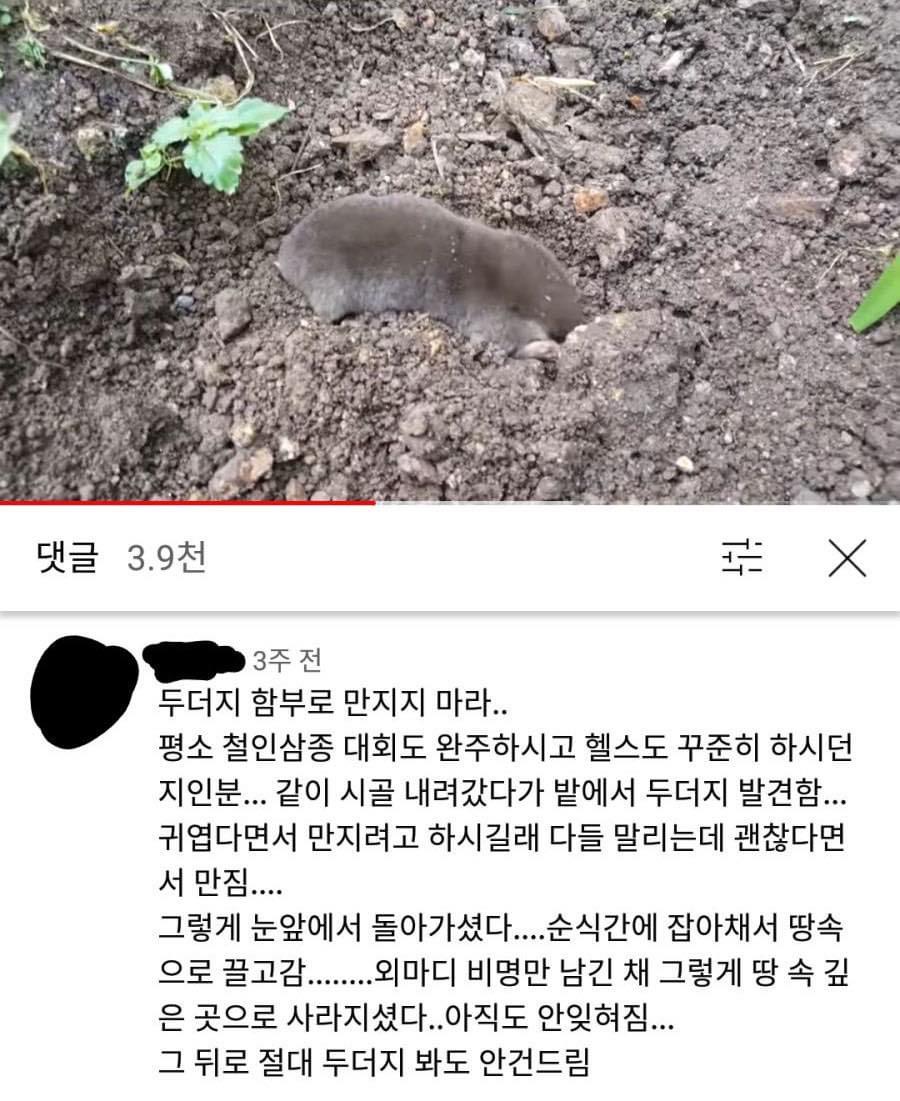Tap the last line "그 뒤로 절대 두더지"
Image resolution: width=900 pixels, height=1101 pixels.
pyautogui.click(x=374, y=1062)
